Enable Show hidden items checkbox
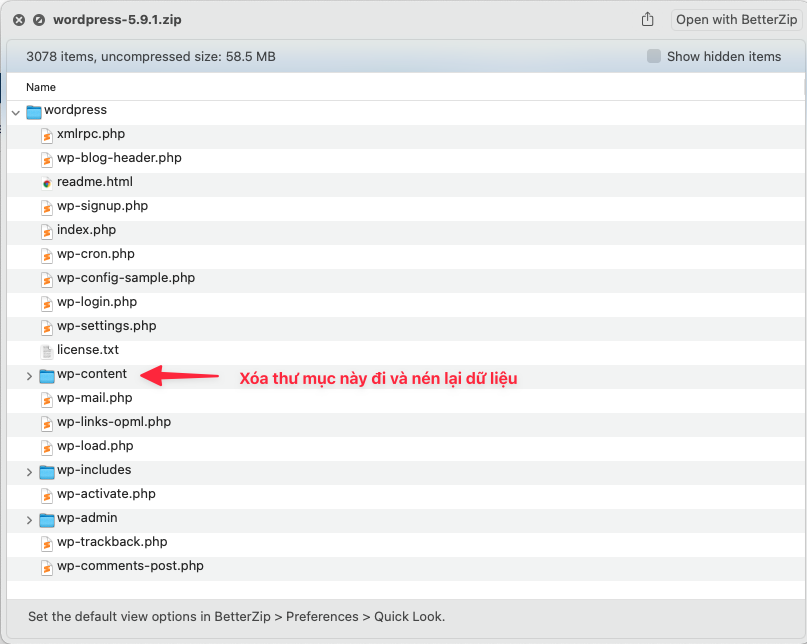 click(654, 56)
